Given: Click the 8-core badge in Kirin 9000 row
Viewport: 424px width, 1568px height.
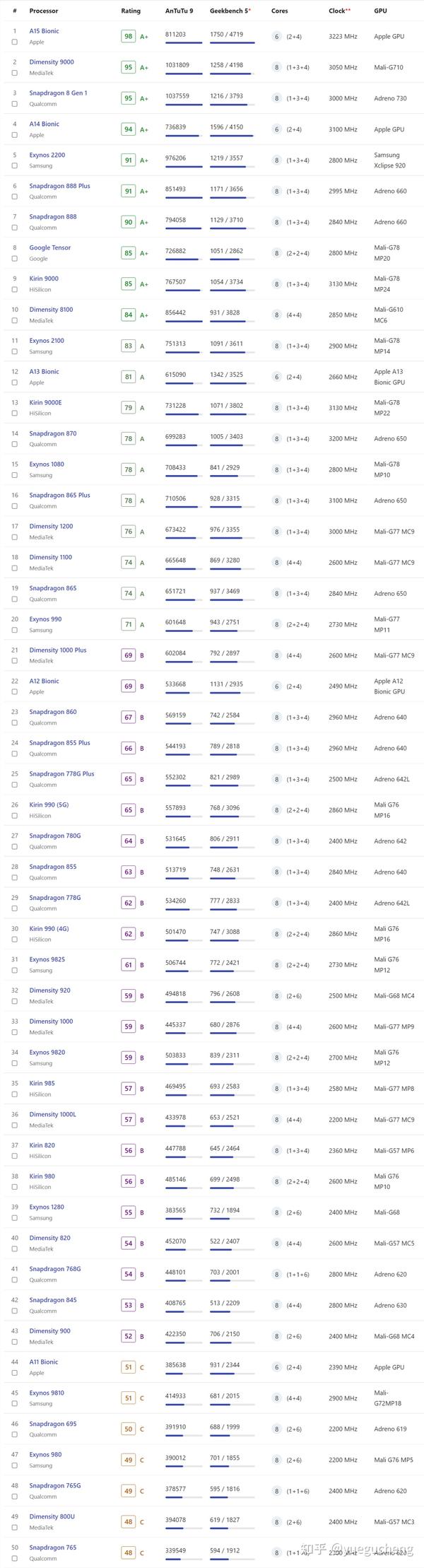Looking at the screenshot, I should coord(277,284).
